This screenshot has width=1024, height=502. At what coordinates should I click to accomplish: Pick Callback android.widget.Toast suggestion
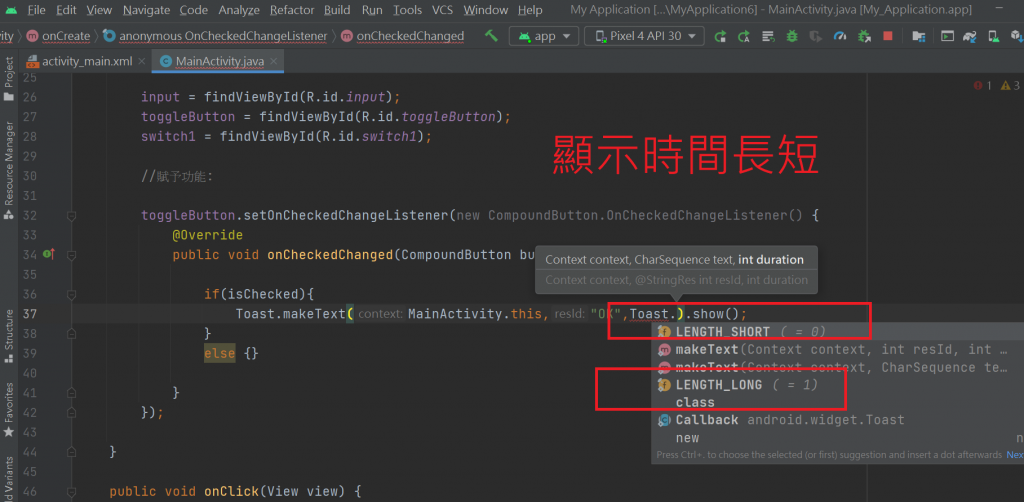(x=838, y=420)
